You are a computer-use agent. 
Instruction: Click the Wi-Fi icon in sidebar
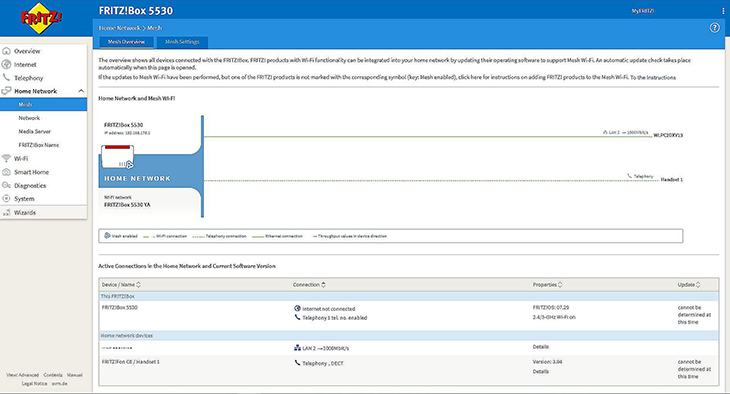coord(7,158)
